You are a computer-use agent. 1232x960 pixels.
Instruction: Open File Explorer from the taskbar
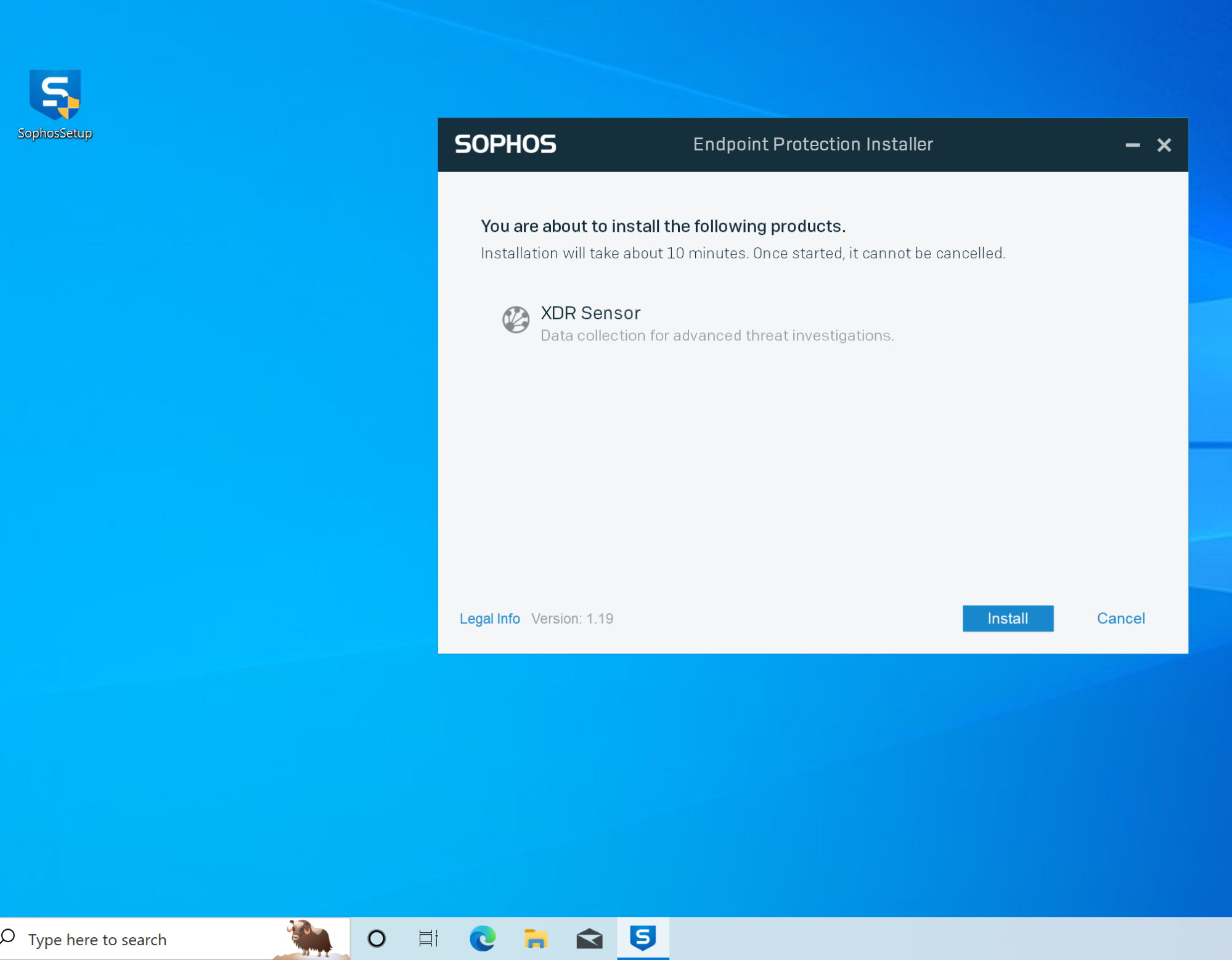tap(535, 938)
